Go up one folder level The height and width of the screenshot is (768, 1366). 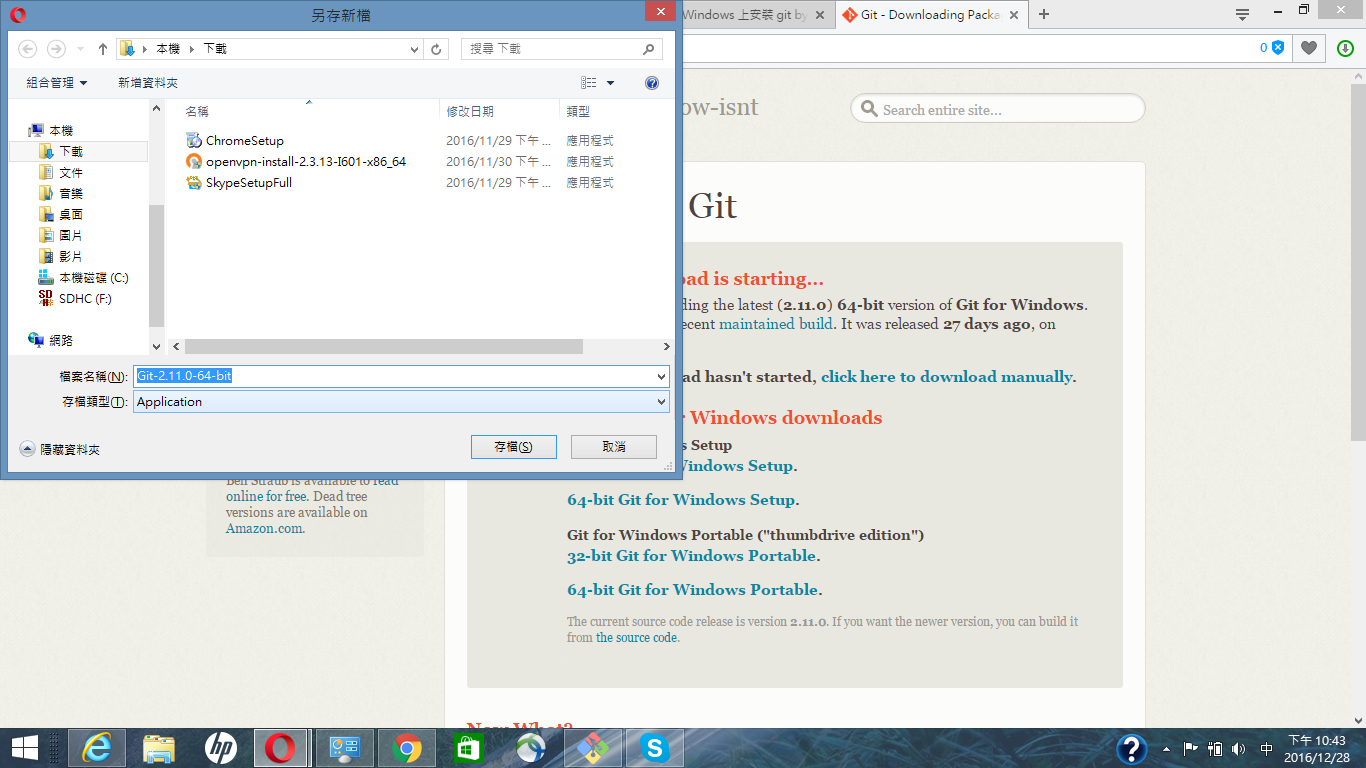click(x=103, y=48)
